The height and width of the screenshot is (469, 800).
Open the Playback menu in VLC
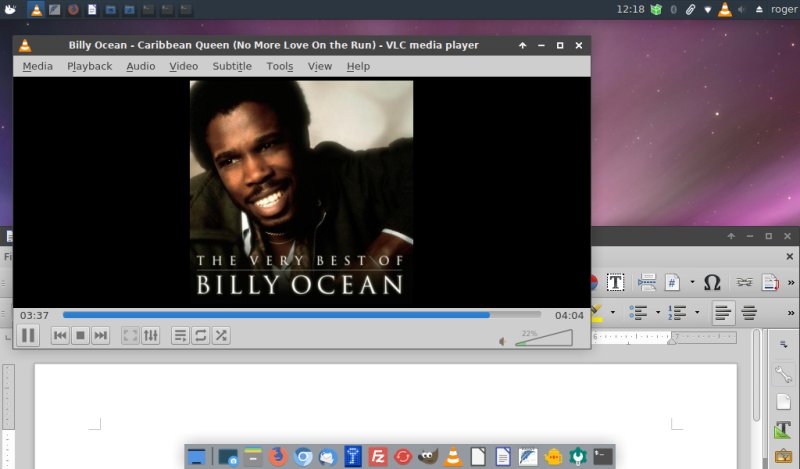point(89,67)
